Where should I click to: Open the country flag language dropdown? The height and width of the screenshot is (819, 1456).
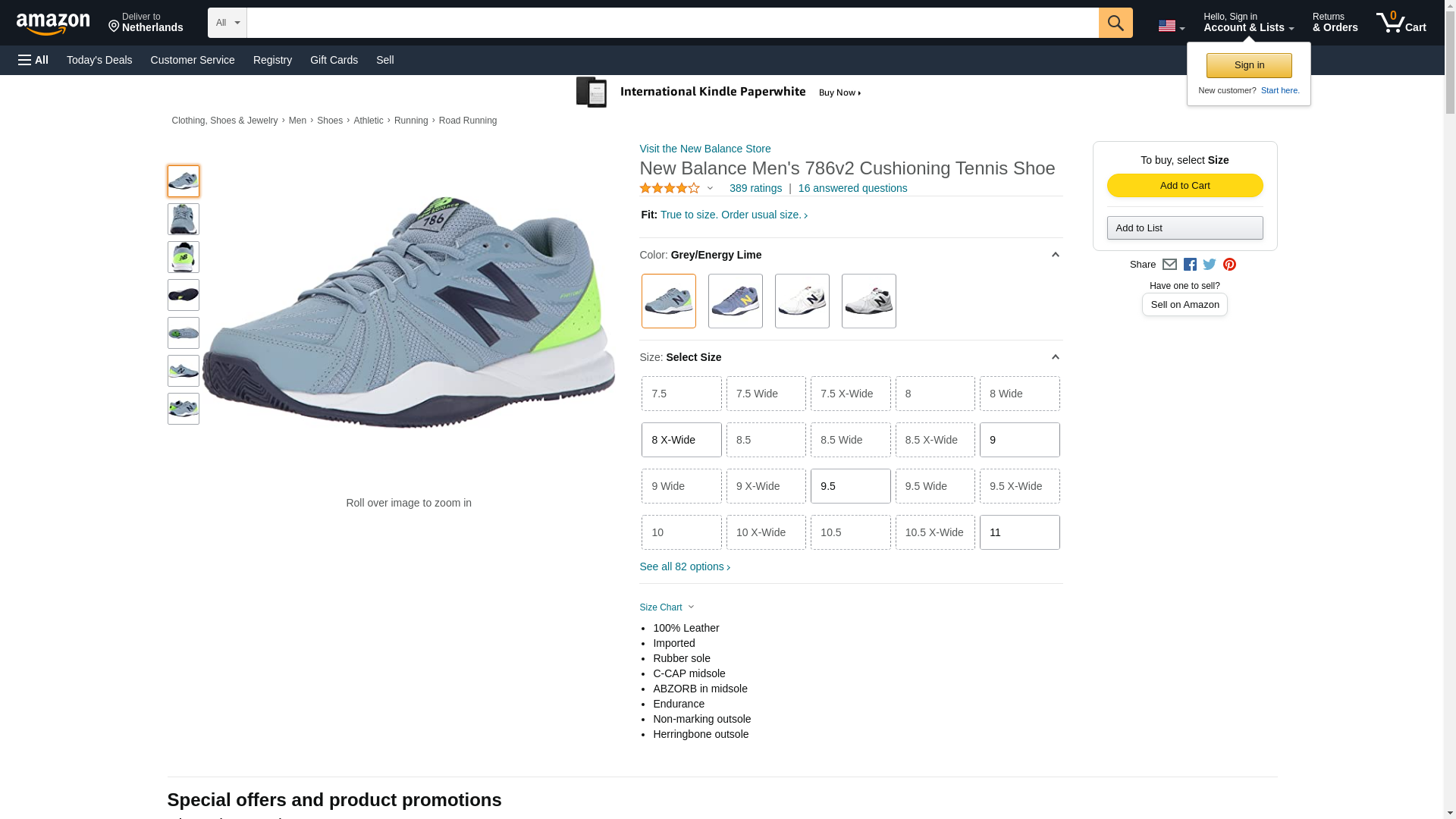(x=1171, y=27)
